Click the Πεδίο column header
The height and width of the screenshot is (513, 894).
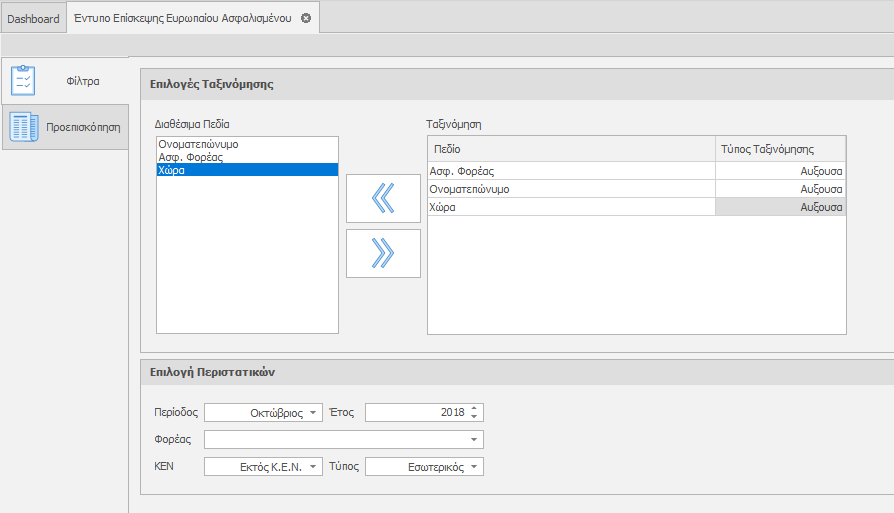(x=570, y=149)
